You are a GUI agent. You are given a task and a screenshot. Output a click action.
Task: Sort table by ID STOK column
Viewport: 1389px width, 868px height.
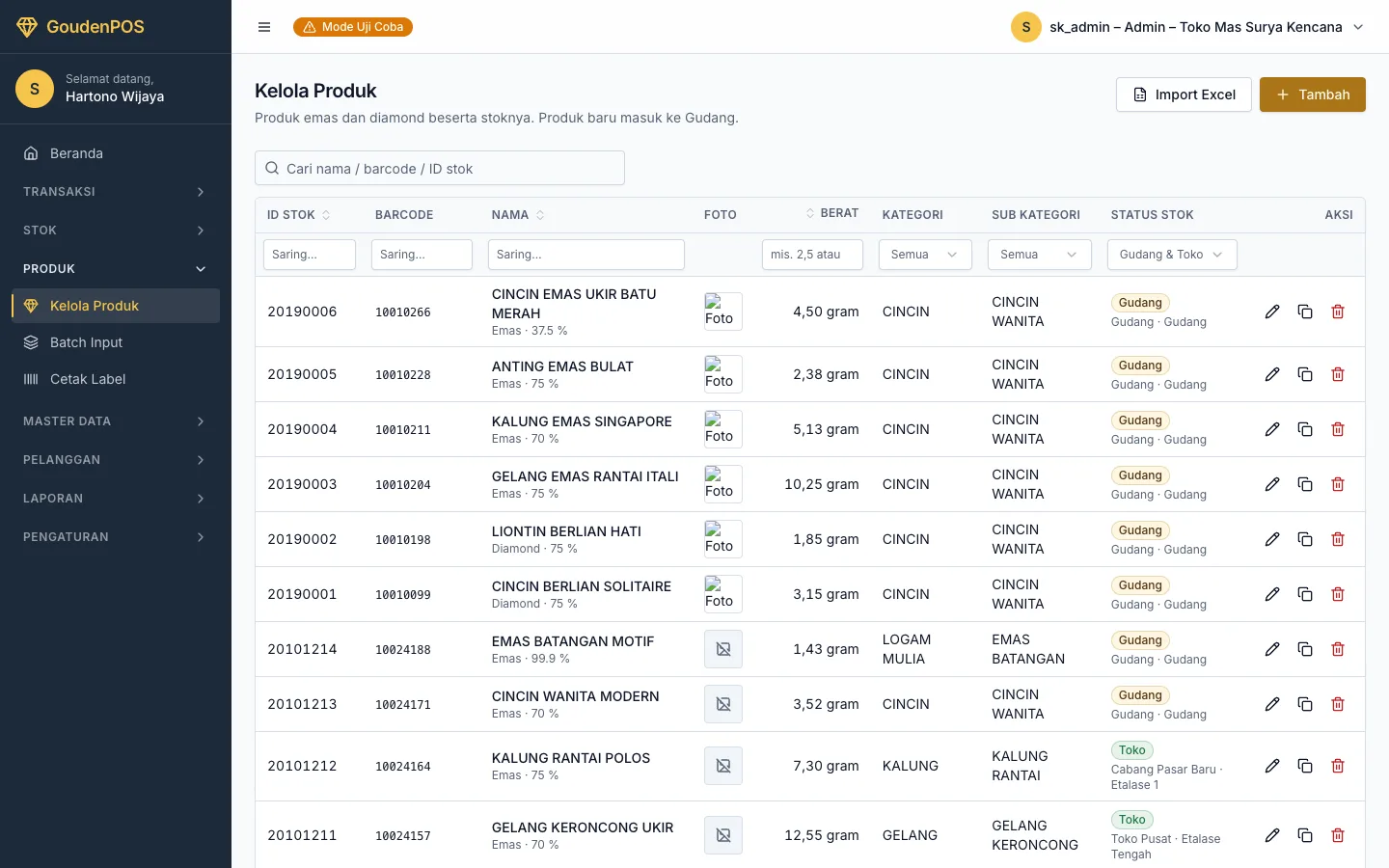pyautogui.click(x=298, y=215)
